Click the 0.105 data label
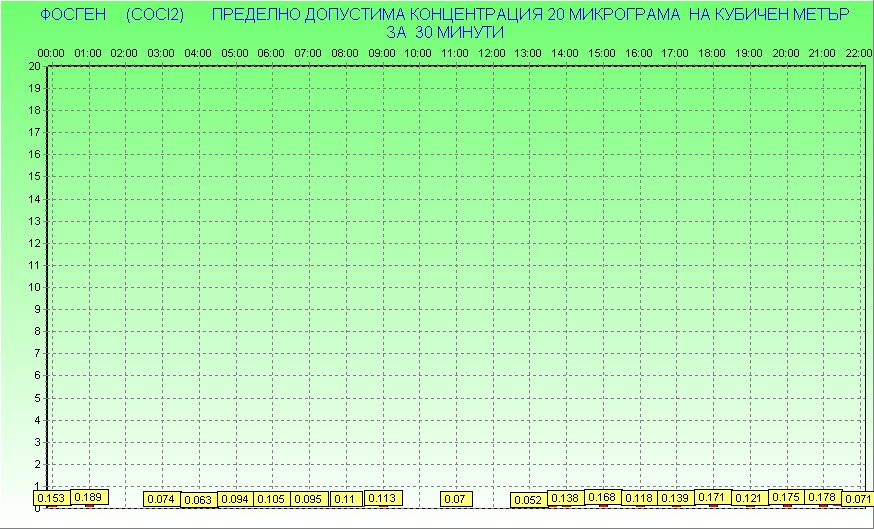Viewport: 874px width, 529px height. (x=271, y=499)
